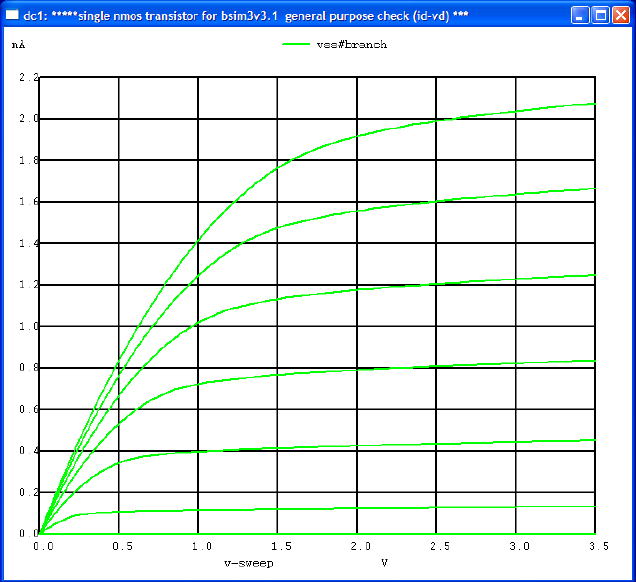Image resolution: width=636 pixels, height=582 pixels.
Task: Click the v-sweep axis label
Action: pos(249,563)
